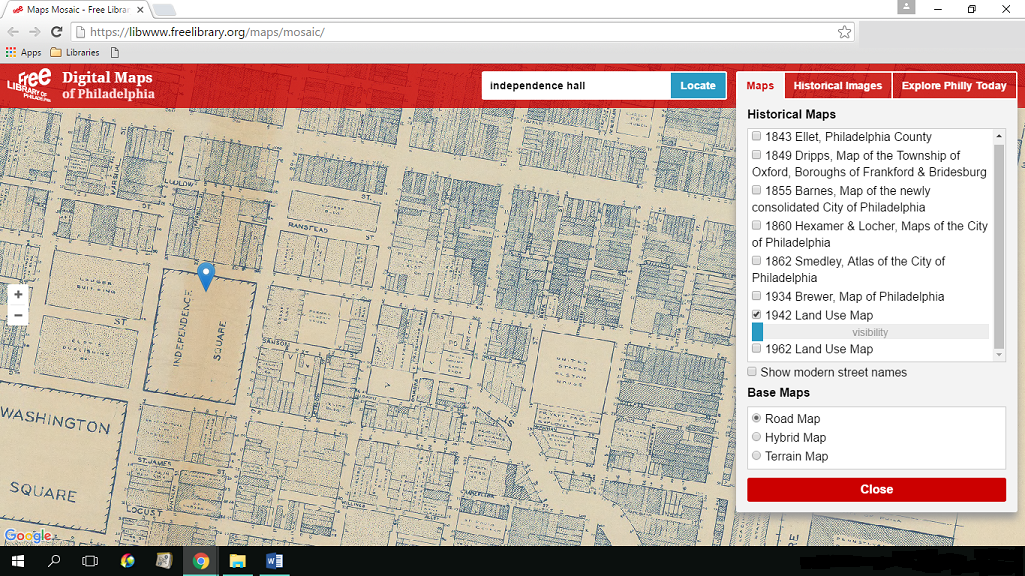Click the Digital Maps of Philadelphia title
The width and height of the screenshot is (1025, 576).
coord(108,86)
